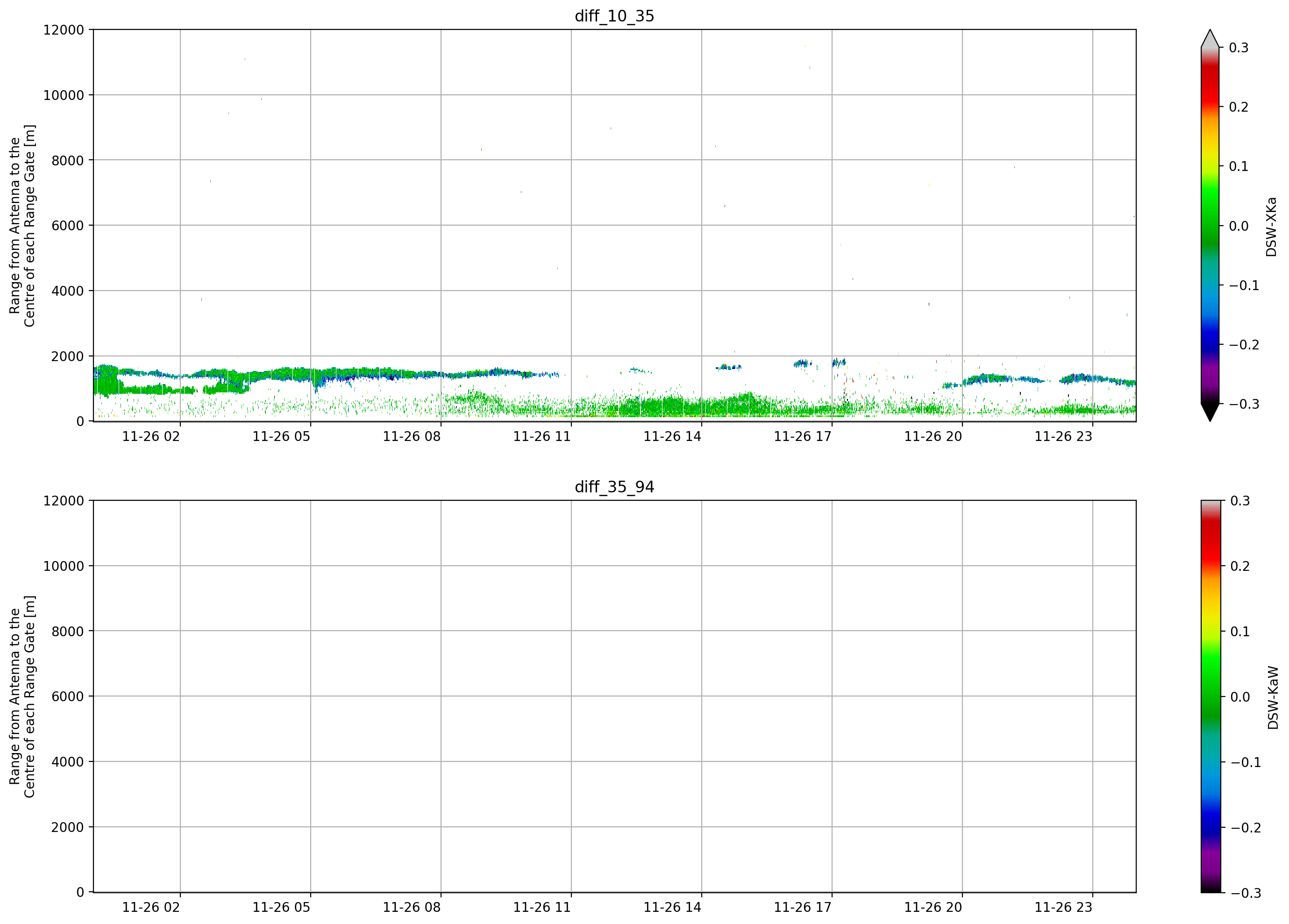Click the 12000 y-axis label on top plot
Viewport: 1289px width, 924px height.
[x=64, y=29]
